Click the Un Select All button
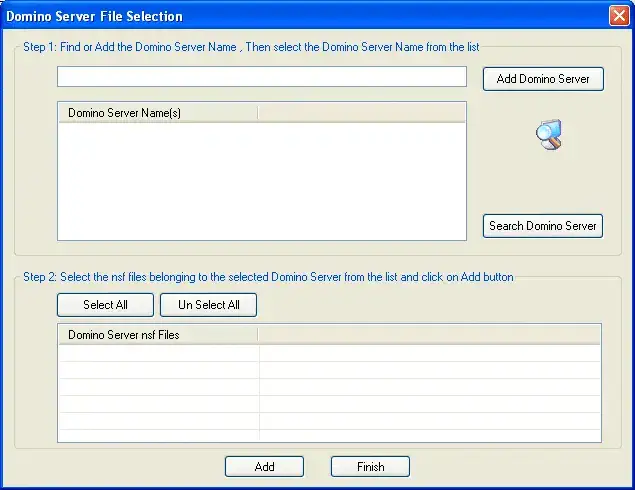Image resolution: width=635 pixels, height=490 pixels. coord(209,305)
